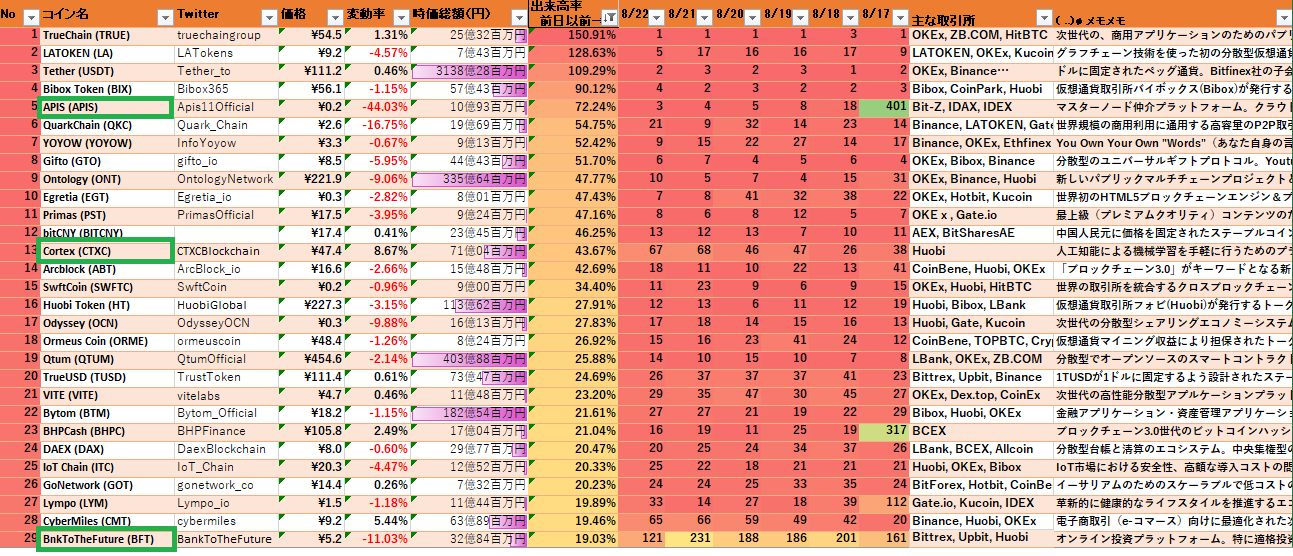Select the green 401 cell in APIS row
Viewport: 1293px width, 556px height.
point(884,107)
